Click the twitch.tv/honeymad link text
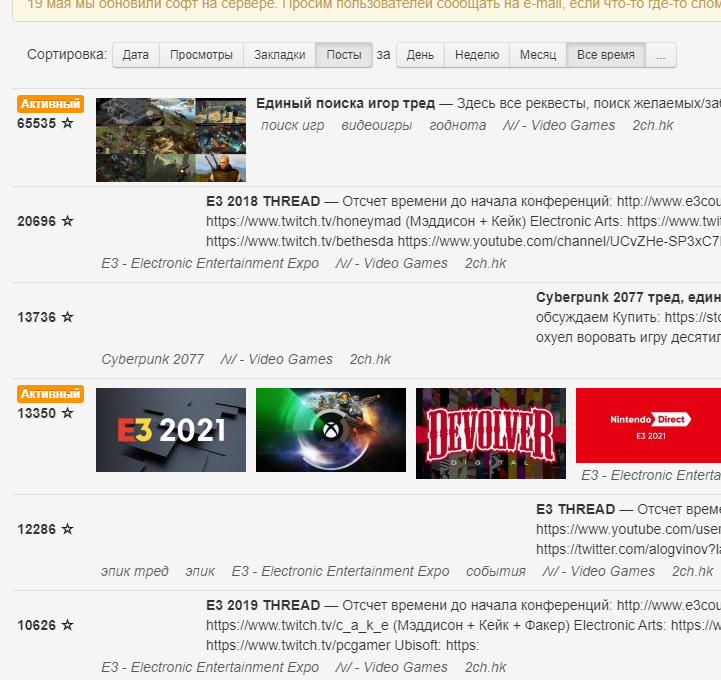Image resolution: width=721 pixels, height=680 pixels. coord(303,222)
